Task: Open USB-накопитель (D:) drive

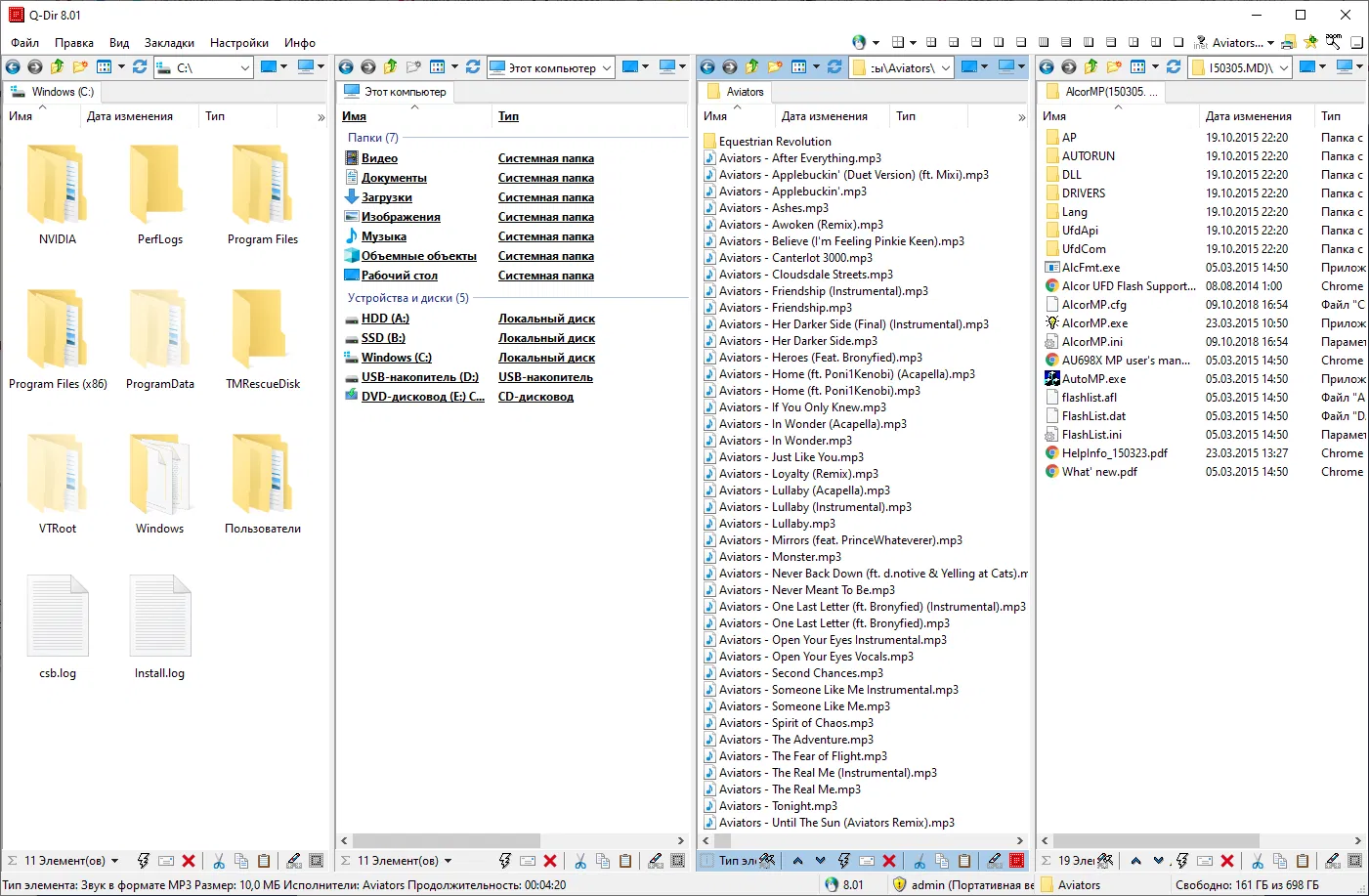Action: pyautogui.click(x=420, y=377)
